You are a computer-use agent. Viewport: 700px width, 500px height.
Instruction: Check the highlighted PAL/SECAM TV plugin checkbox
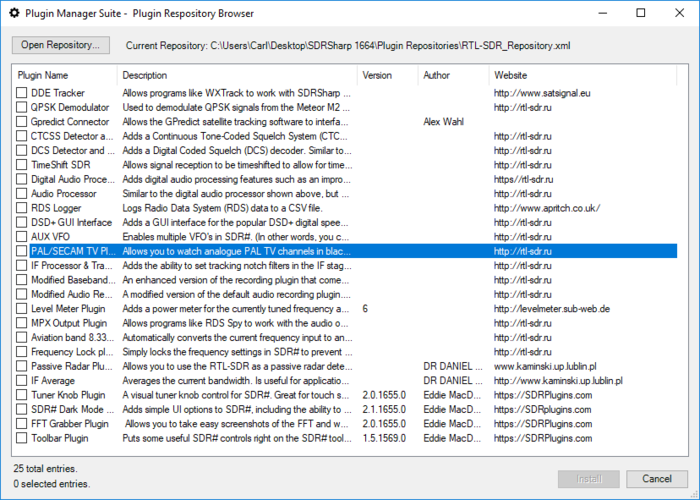21,251
